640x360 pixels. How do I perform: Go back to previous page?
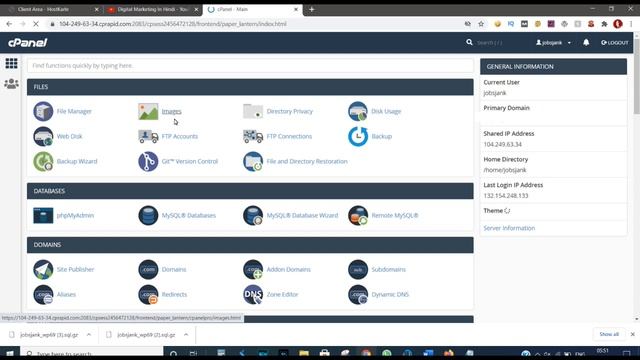point(9,24)
